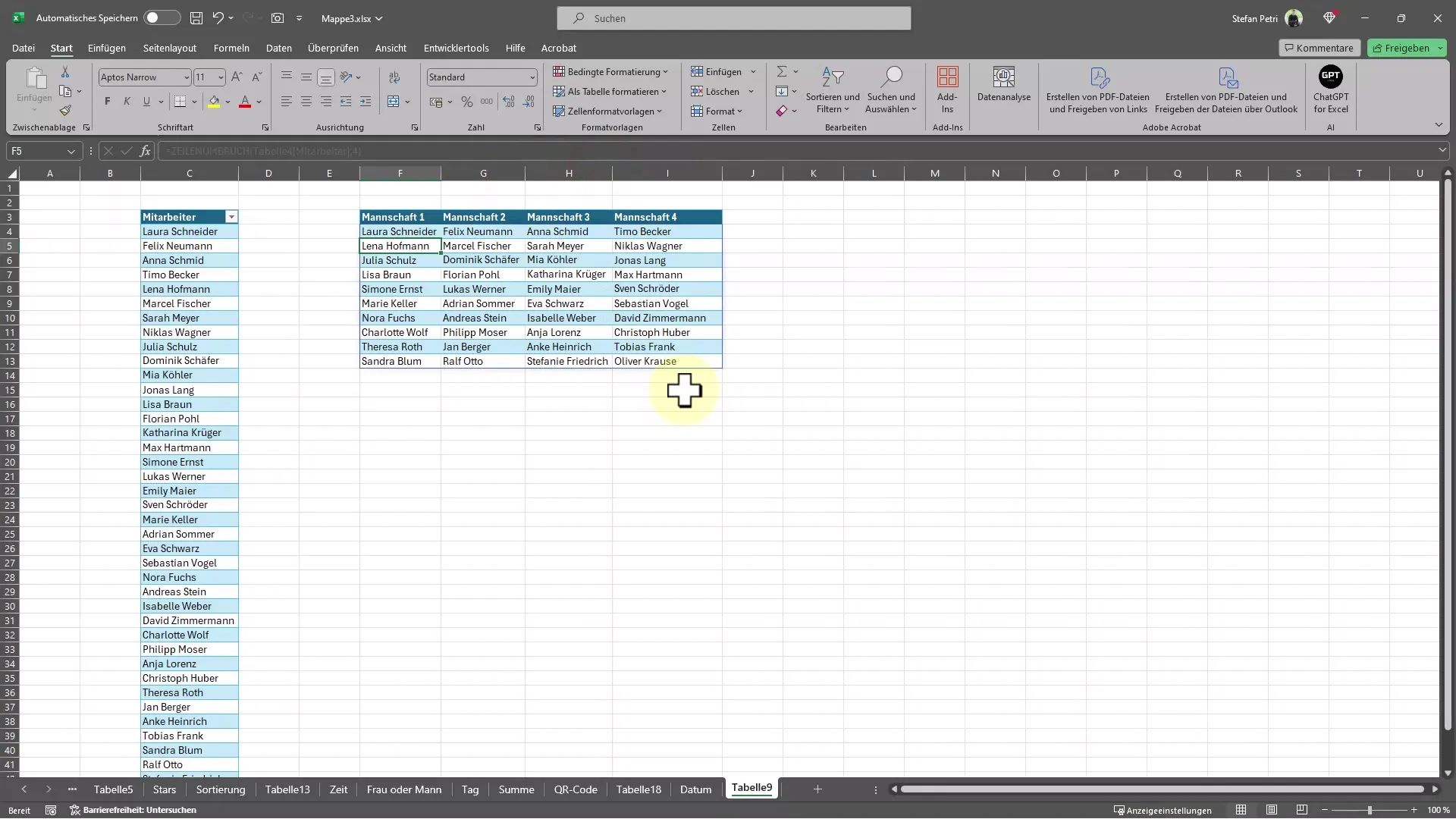Toggle Italic (K) formatting
Viewport: 1456px width, 819px height.
tap(127, 102)
